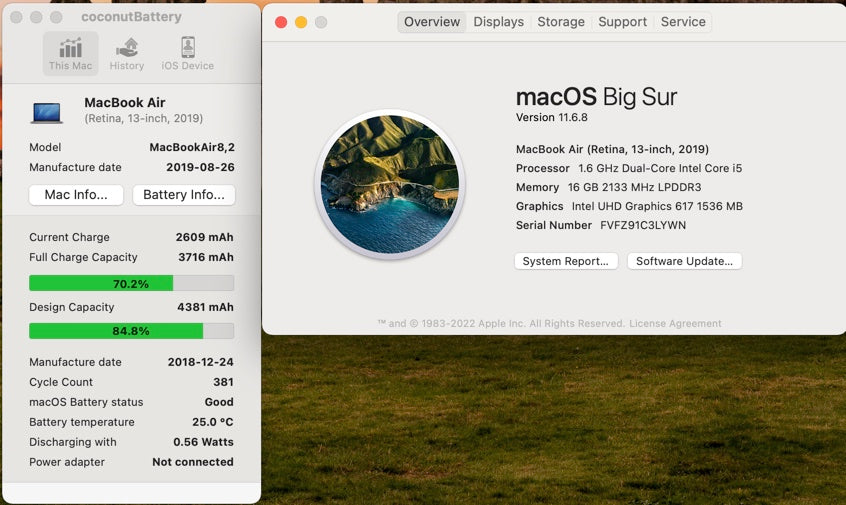Switch to the Displays tab
The width and height of the screenshot is (846, 505).
point(498,22)
